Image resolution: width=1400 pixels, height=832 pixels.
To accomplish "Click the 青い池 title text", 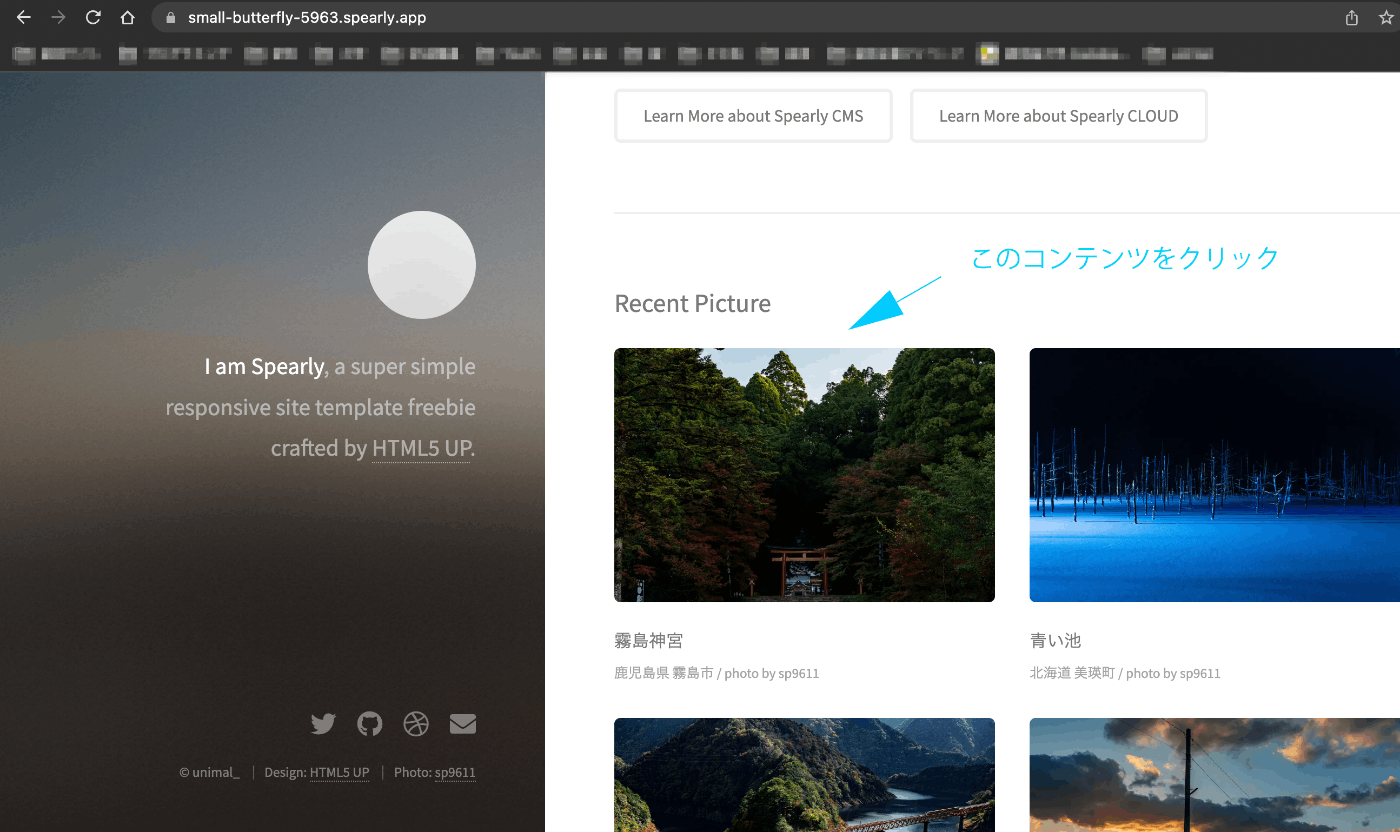I will pos(1056,641).
